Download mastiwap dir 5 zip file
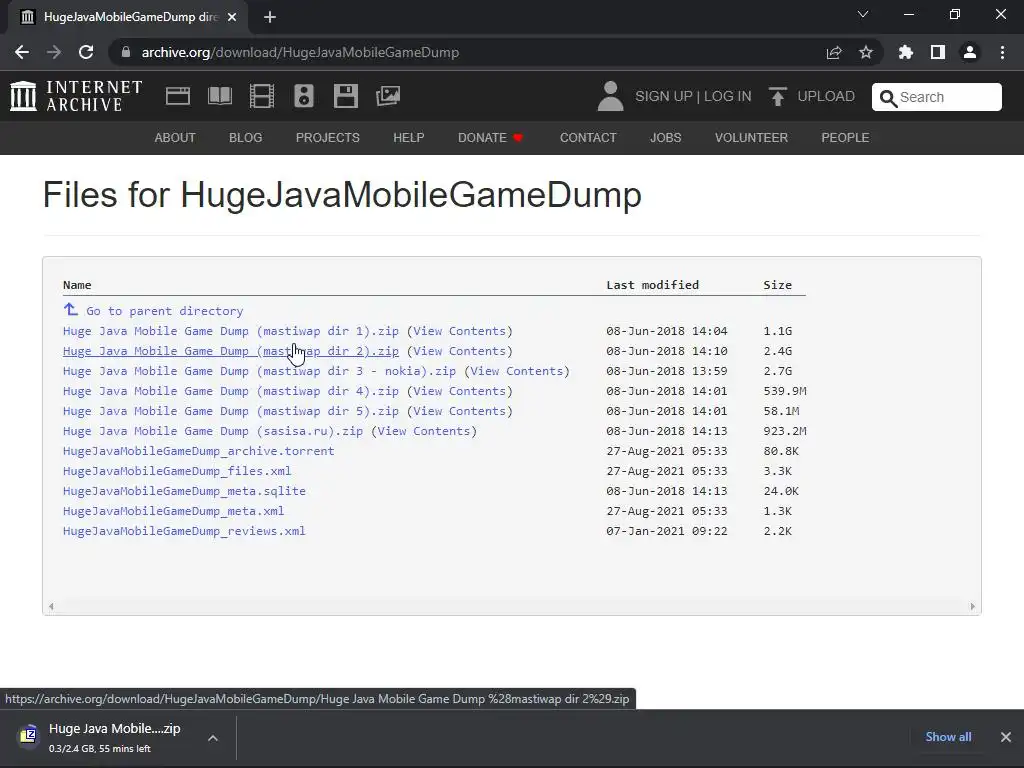The width and height of the screenshot is (1024, 768). (x=231, y=411)
